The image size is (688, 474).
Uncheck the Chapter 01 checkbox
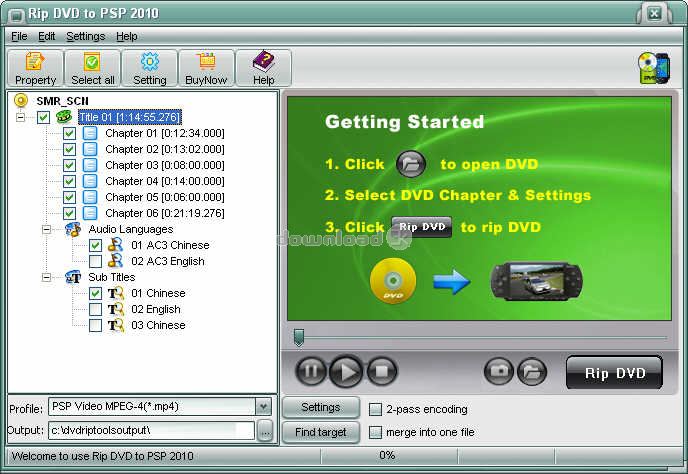pos(69,133)
